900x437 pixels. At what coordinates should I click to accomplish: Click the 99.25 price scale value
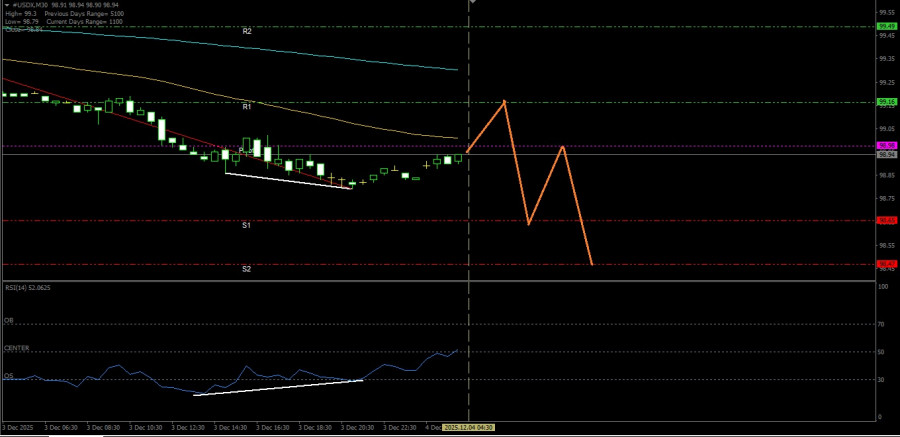(x=886, y=82)
